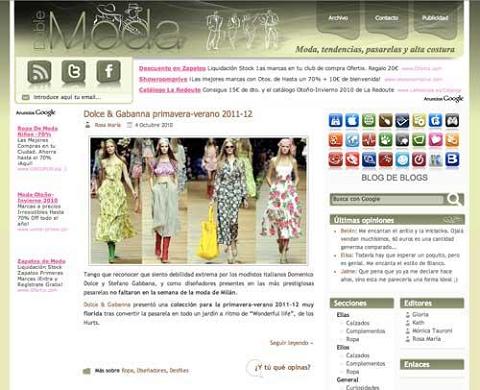Click the light blue smiley face blog icon
The width and height of the screenshot is (480, 390).
point(402,160)
